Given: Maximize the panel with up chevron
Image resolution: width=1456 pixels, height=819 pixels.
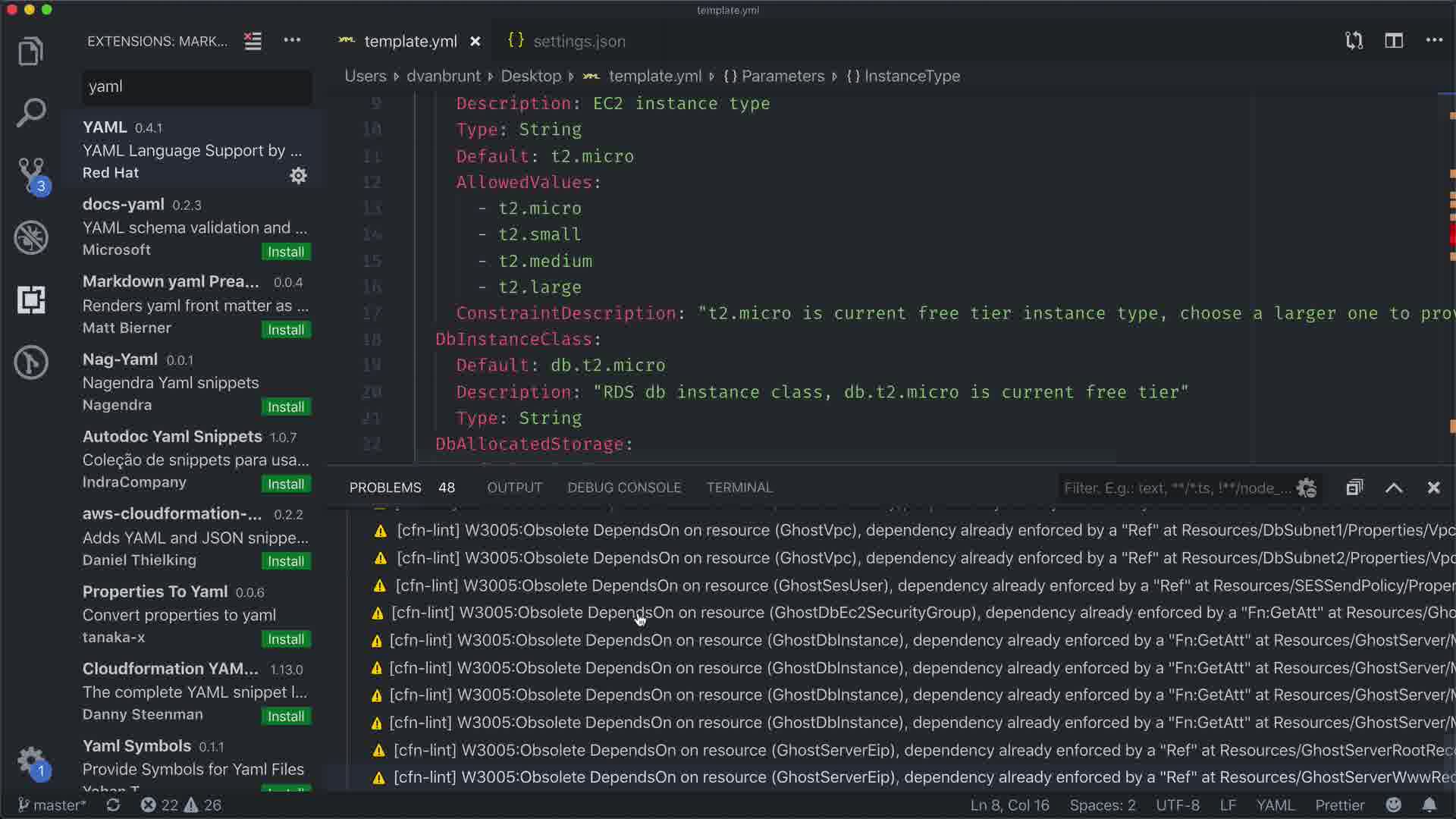Looking at the screenshot, I should point(1394,488).
